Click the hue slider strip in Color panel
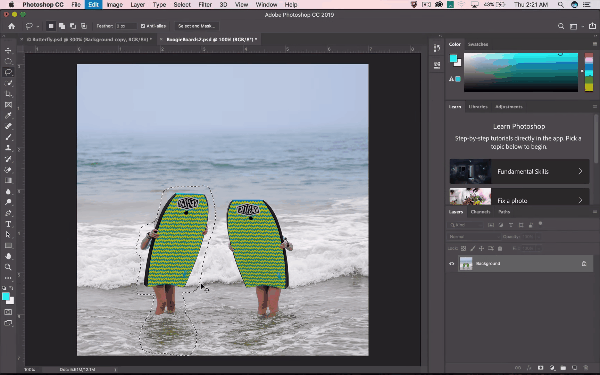 [x=589, y=72]
